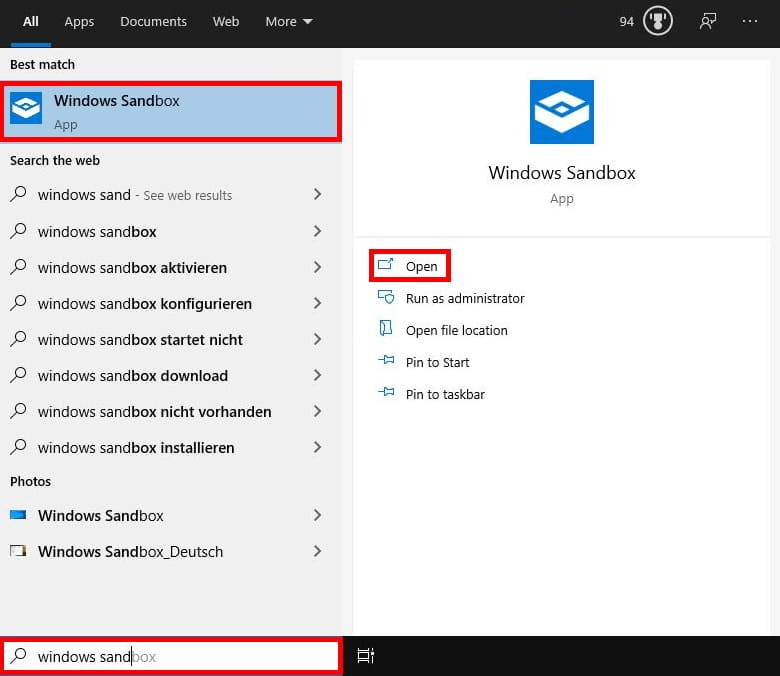Select Pin to taskbar
This screenshot has width=780, height=676.
point(445,394)
